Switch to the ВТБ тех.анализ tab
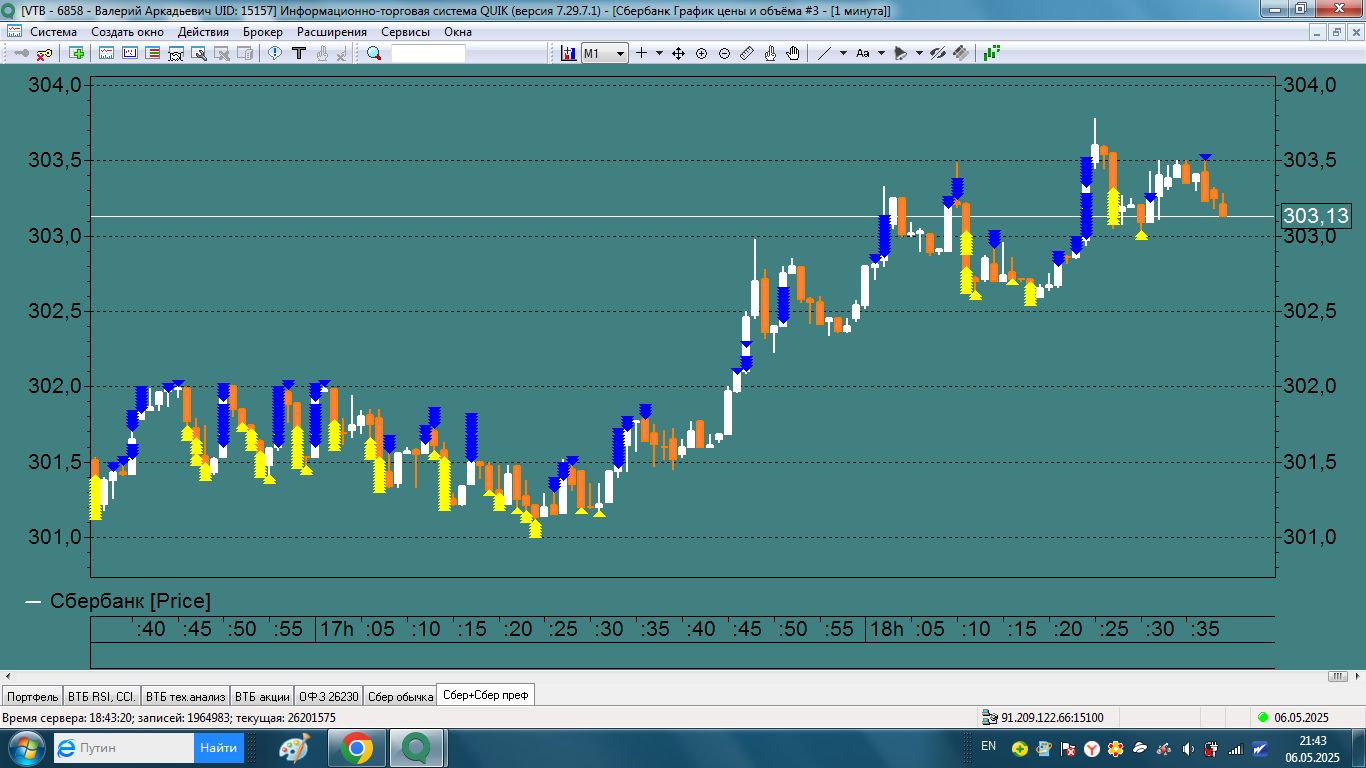1366x768 pixels. pyautogui.click(x=184, y=696)
